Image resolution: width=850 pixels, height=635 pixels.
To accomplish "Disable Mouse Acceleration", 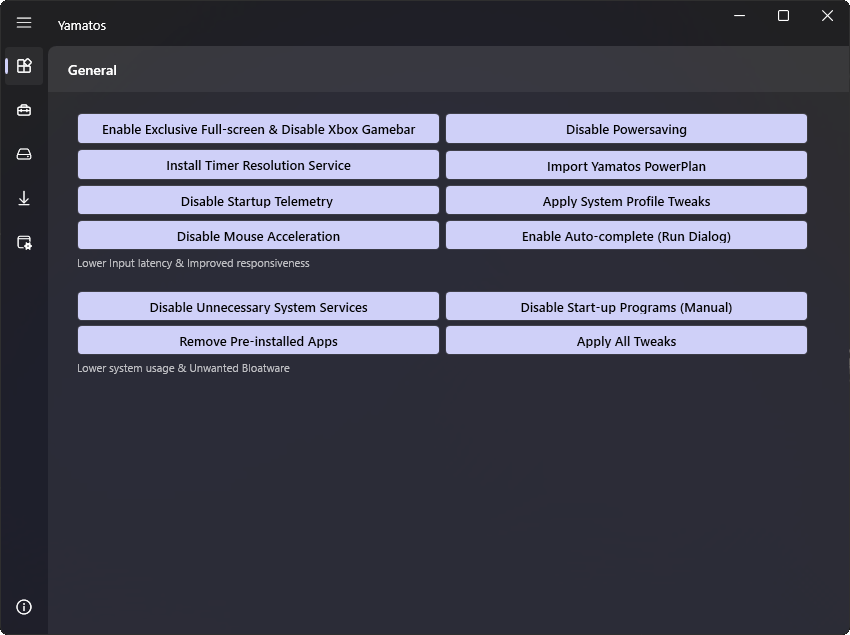I will 258,236.
